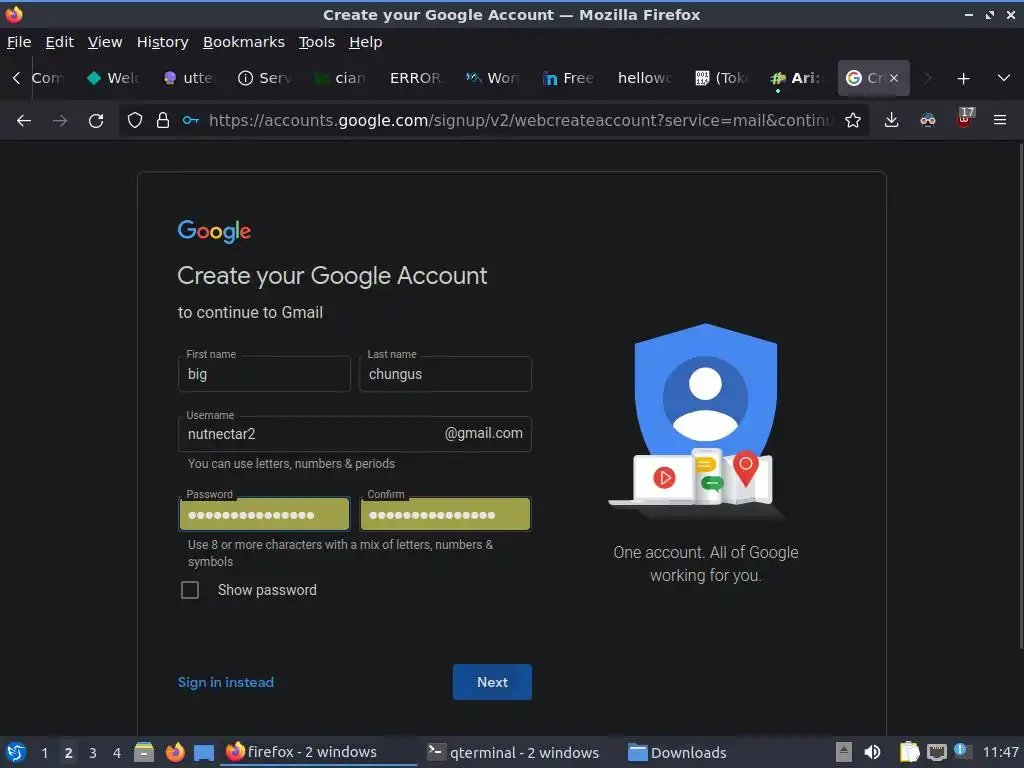1024x768 pixels.
Task: Open the network tray icon
Action: tap(936, 752)
